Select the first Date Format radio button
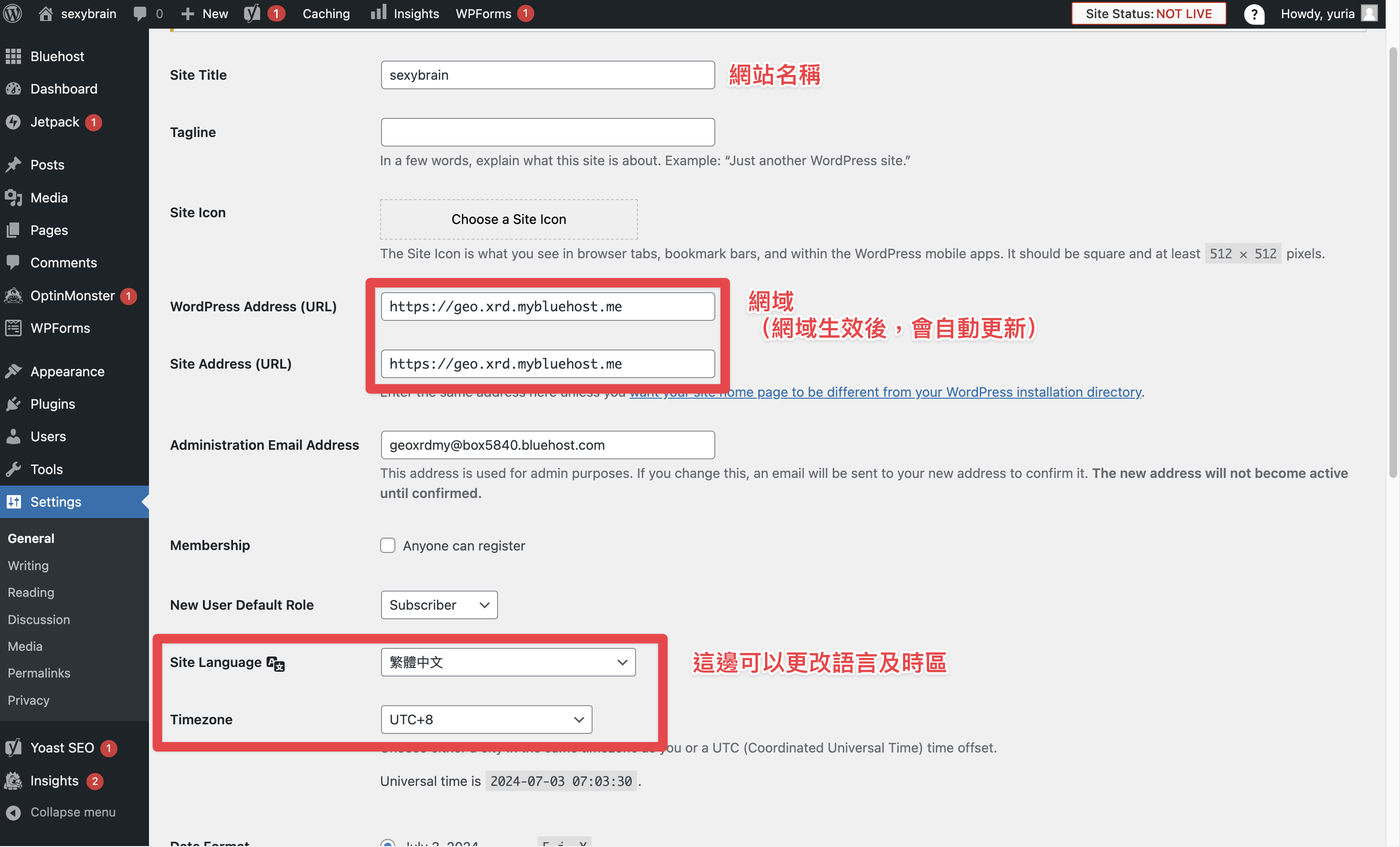Viewport: 1400px width, 847px height. (x=388, y=843)
